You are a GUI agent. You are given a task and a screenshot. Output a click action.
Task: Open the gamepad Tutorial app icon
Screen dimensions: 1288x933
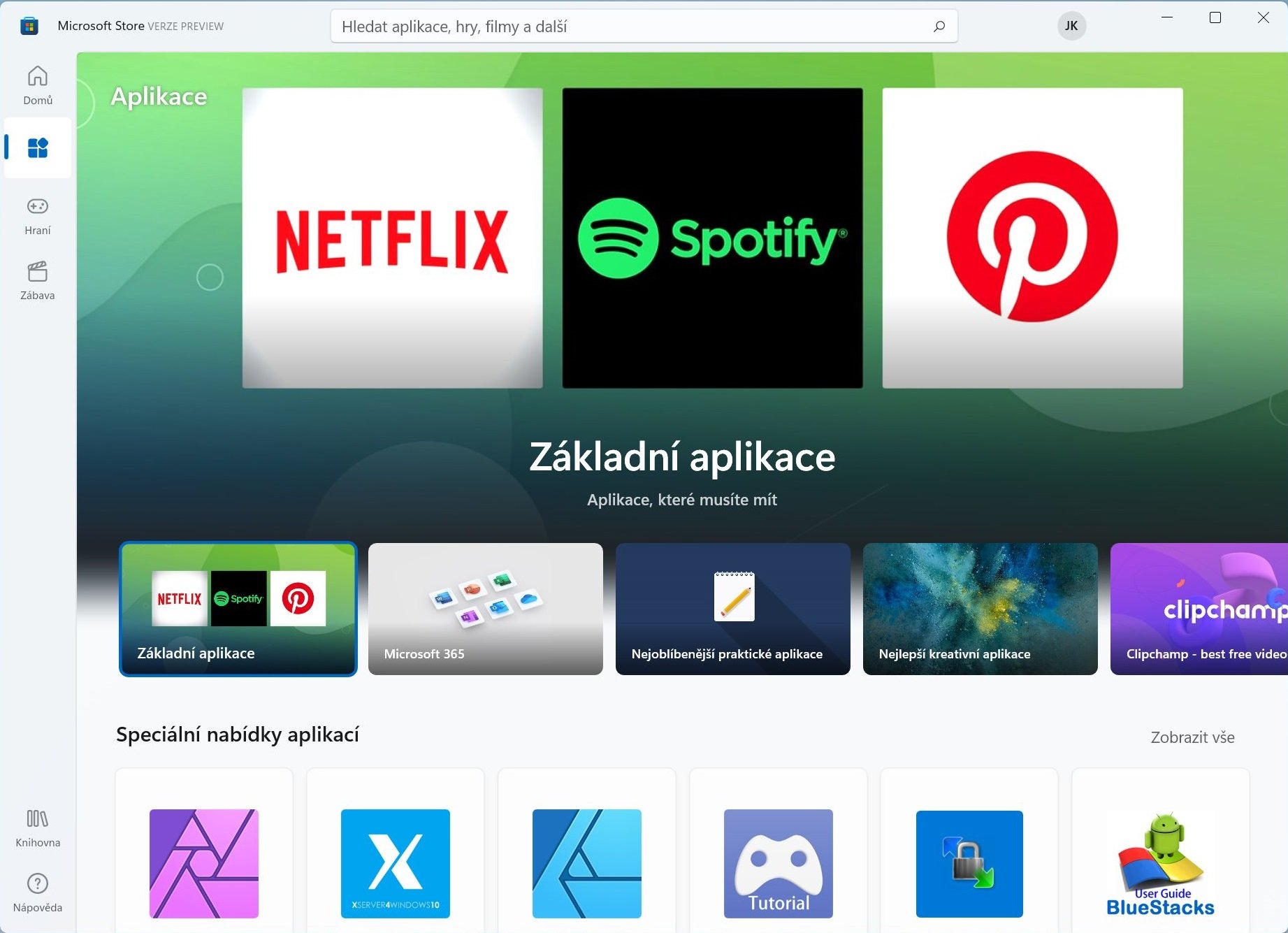coord(779,864)
